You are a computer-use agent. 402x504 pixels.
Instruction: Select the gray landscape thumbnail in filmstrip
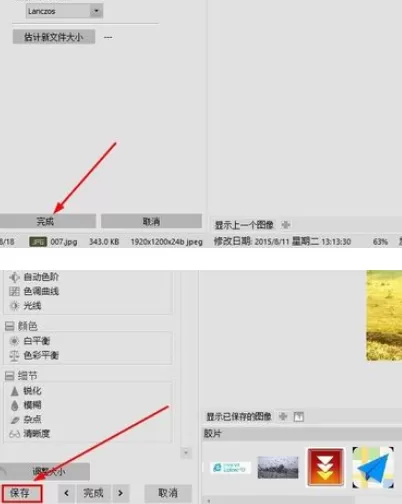click(x=278, y=467)
